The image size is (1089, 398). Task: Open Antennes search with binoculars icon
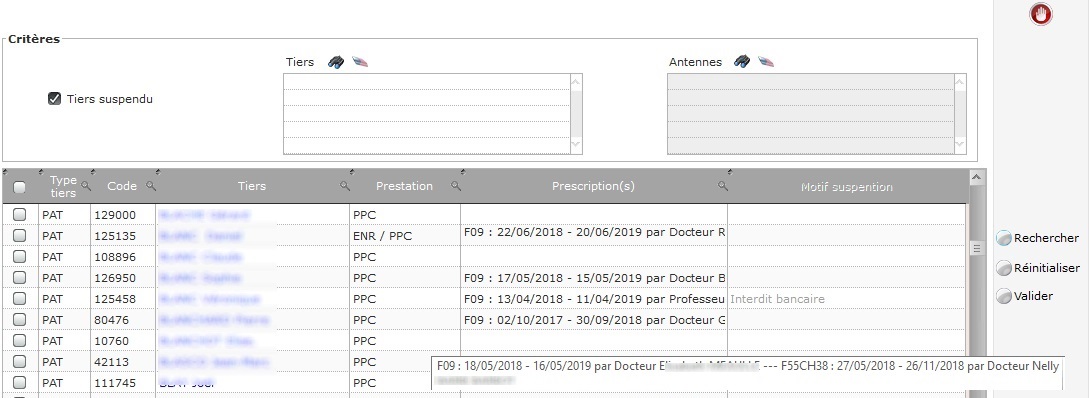(x=742, y=62)
